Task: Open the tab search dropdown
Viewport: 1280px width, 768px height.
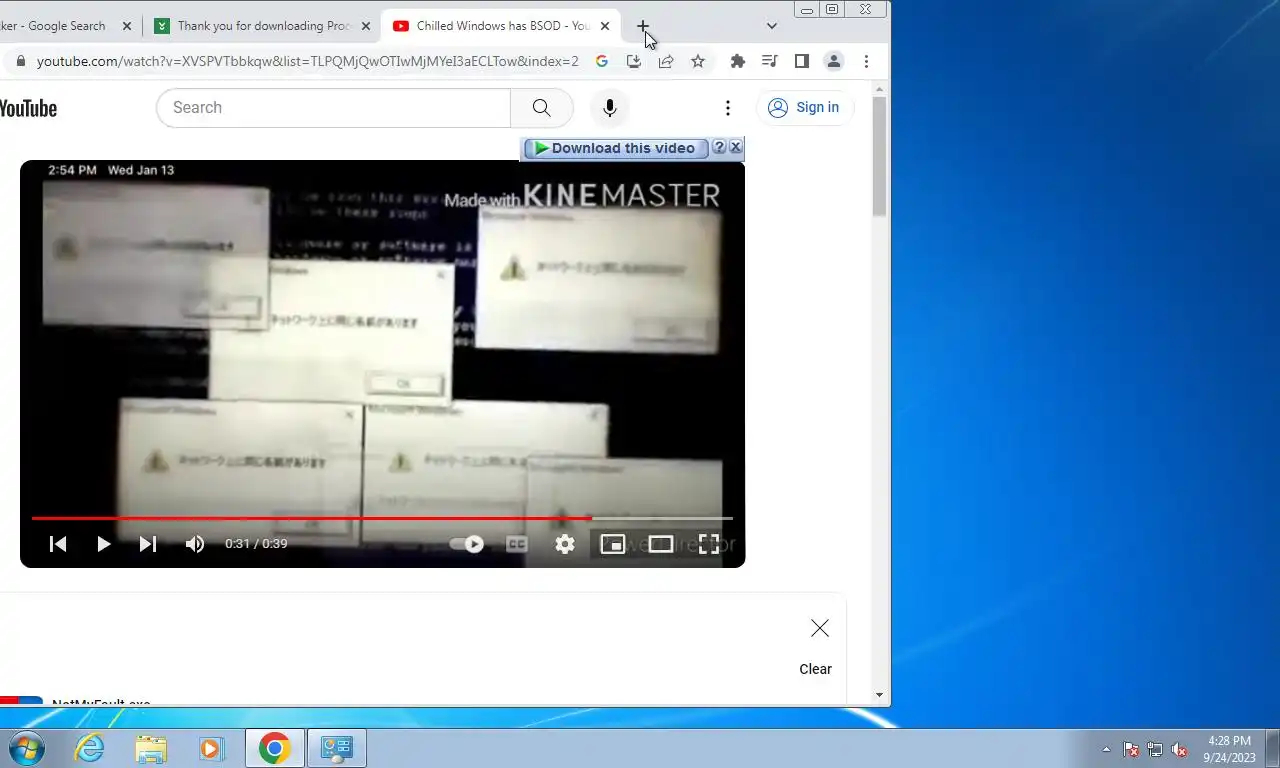Action: point(772,26)
